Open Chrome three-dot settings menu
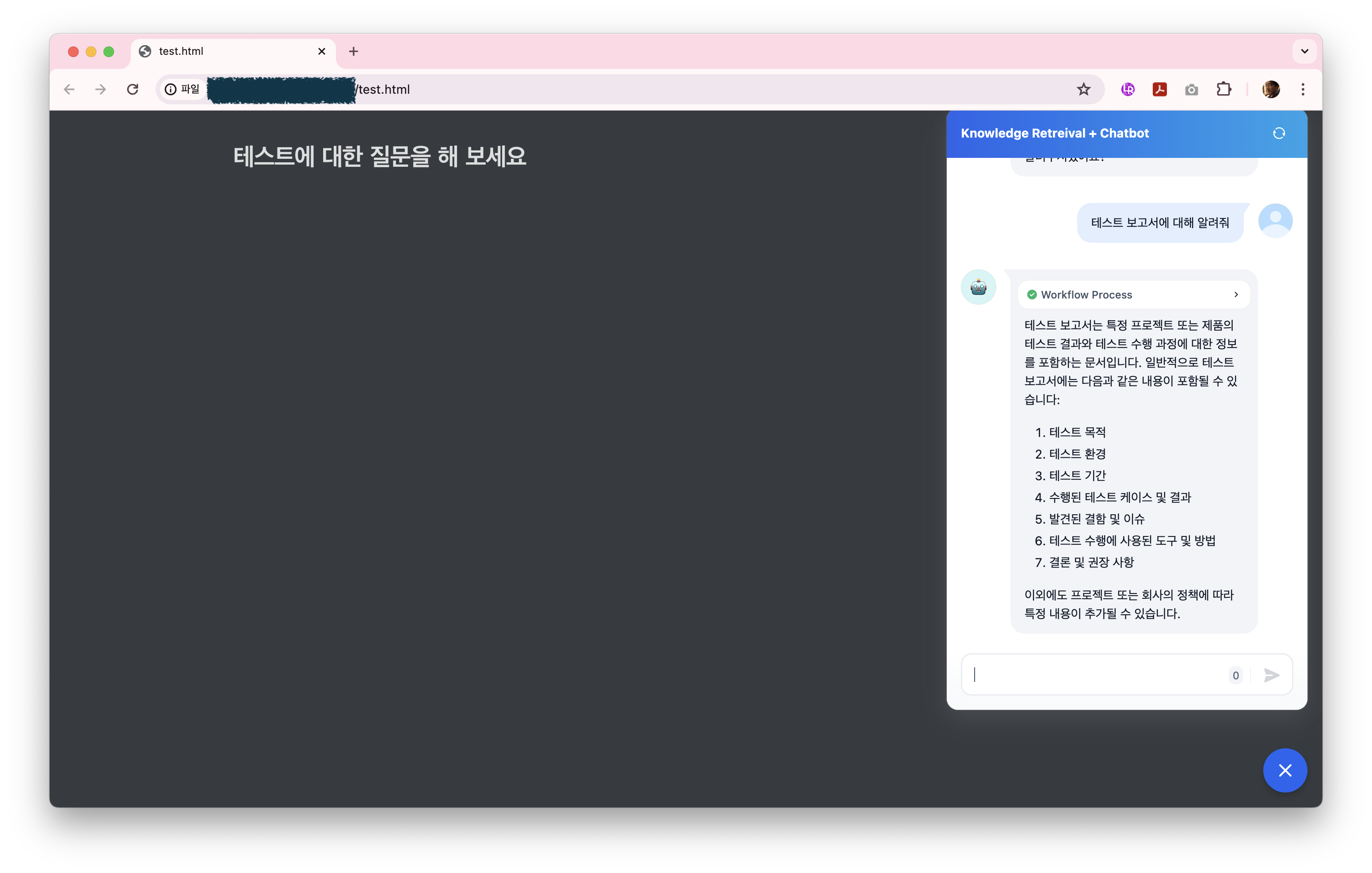The height and width of the screenshot is (873, 1372). point(1303,89)
